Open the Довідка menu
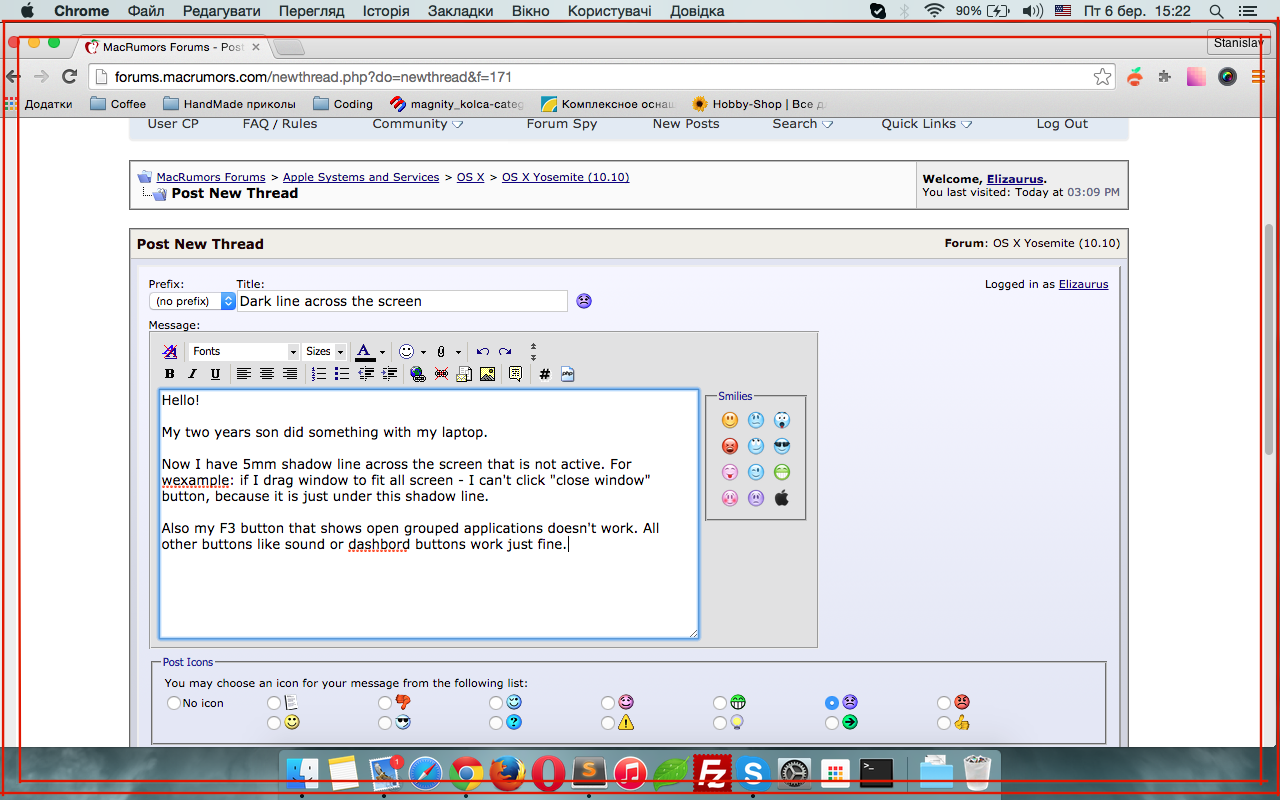 pos(697,11)
